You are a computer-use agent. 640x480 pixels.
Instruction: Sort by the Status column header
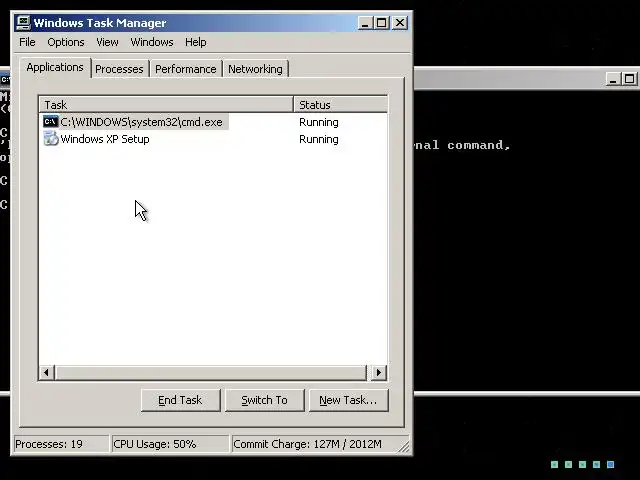340,104
